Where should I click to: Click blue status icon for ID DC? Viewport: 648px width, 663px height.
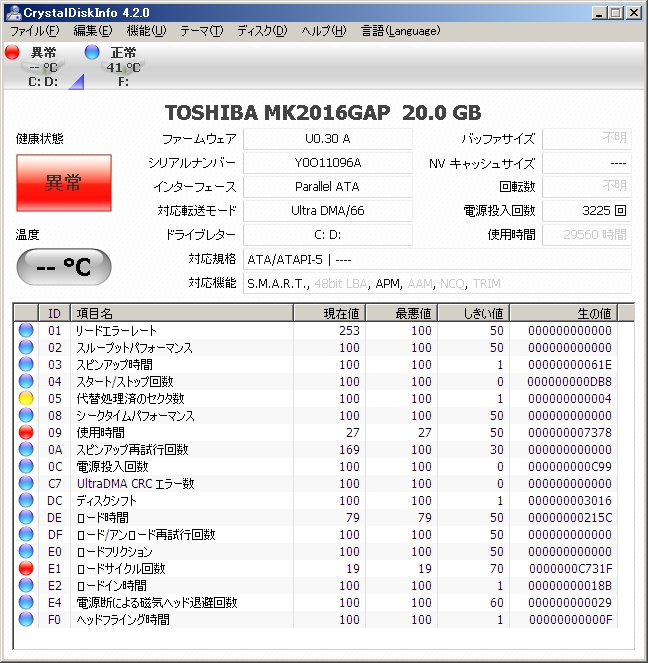tap(26, 500)
